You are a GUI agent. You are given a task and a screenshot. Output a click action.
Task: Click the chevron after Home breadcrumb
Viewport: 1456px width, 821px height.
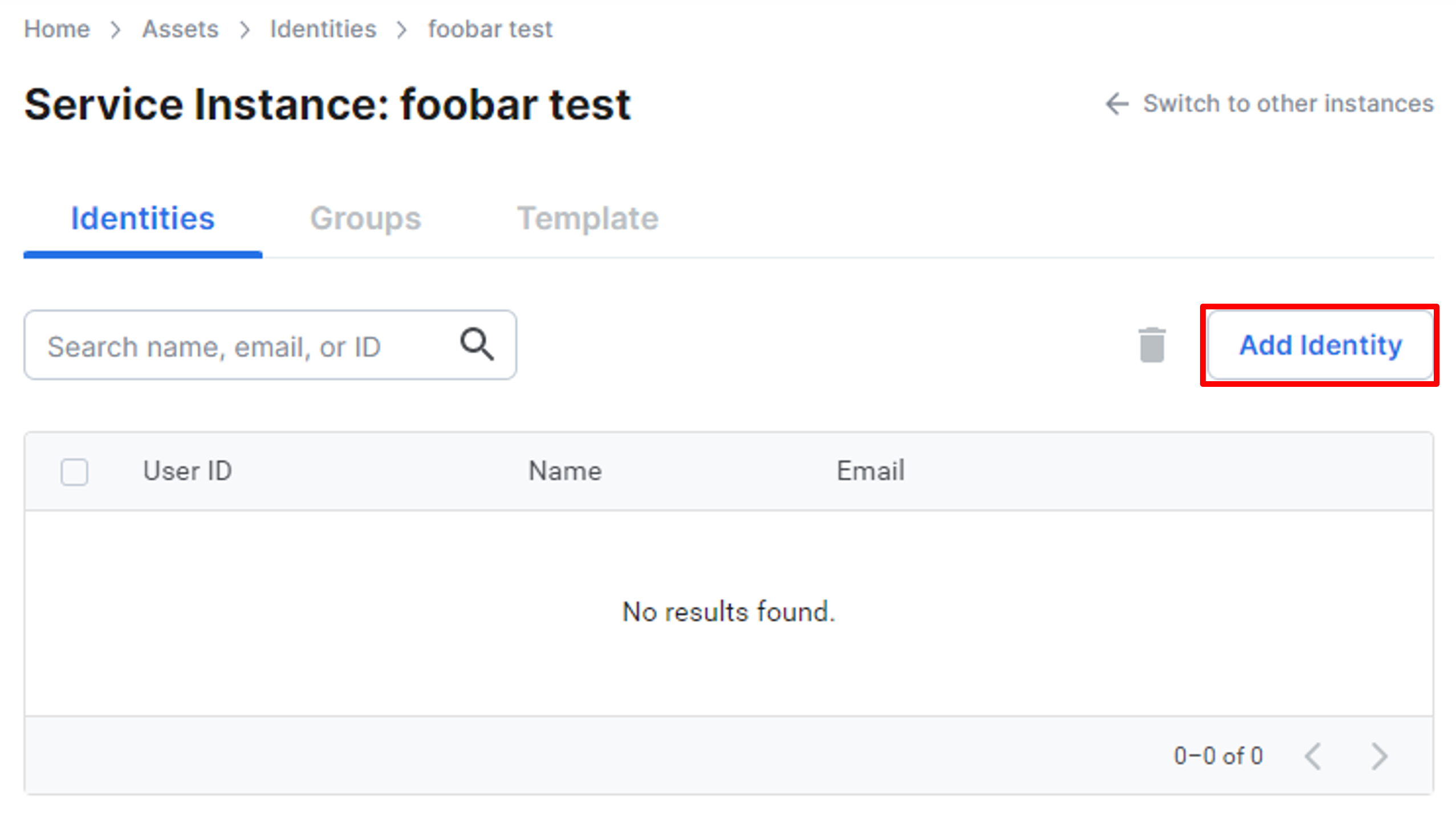(x=116, y=29)
